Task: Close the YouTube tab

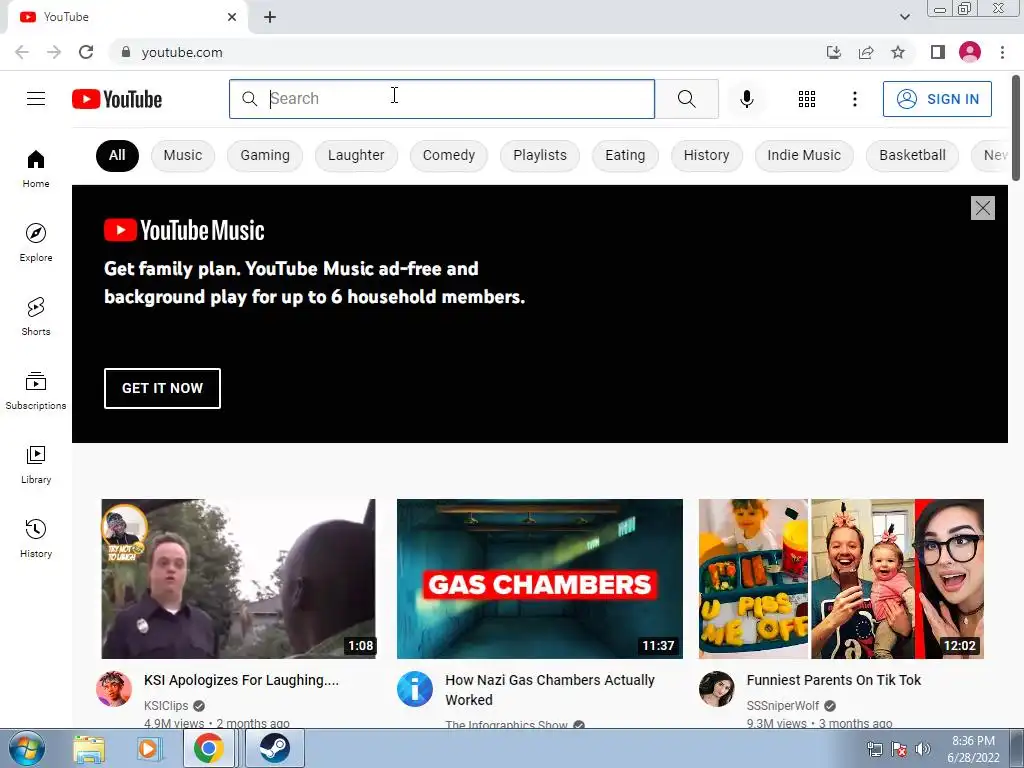Action: (x=232, y=17)
